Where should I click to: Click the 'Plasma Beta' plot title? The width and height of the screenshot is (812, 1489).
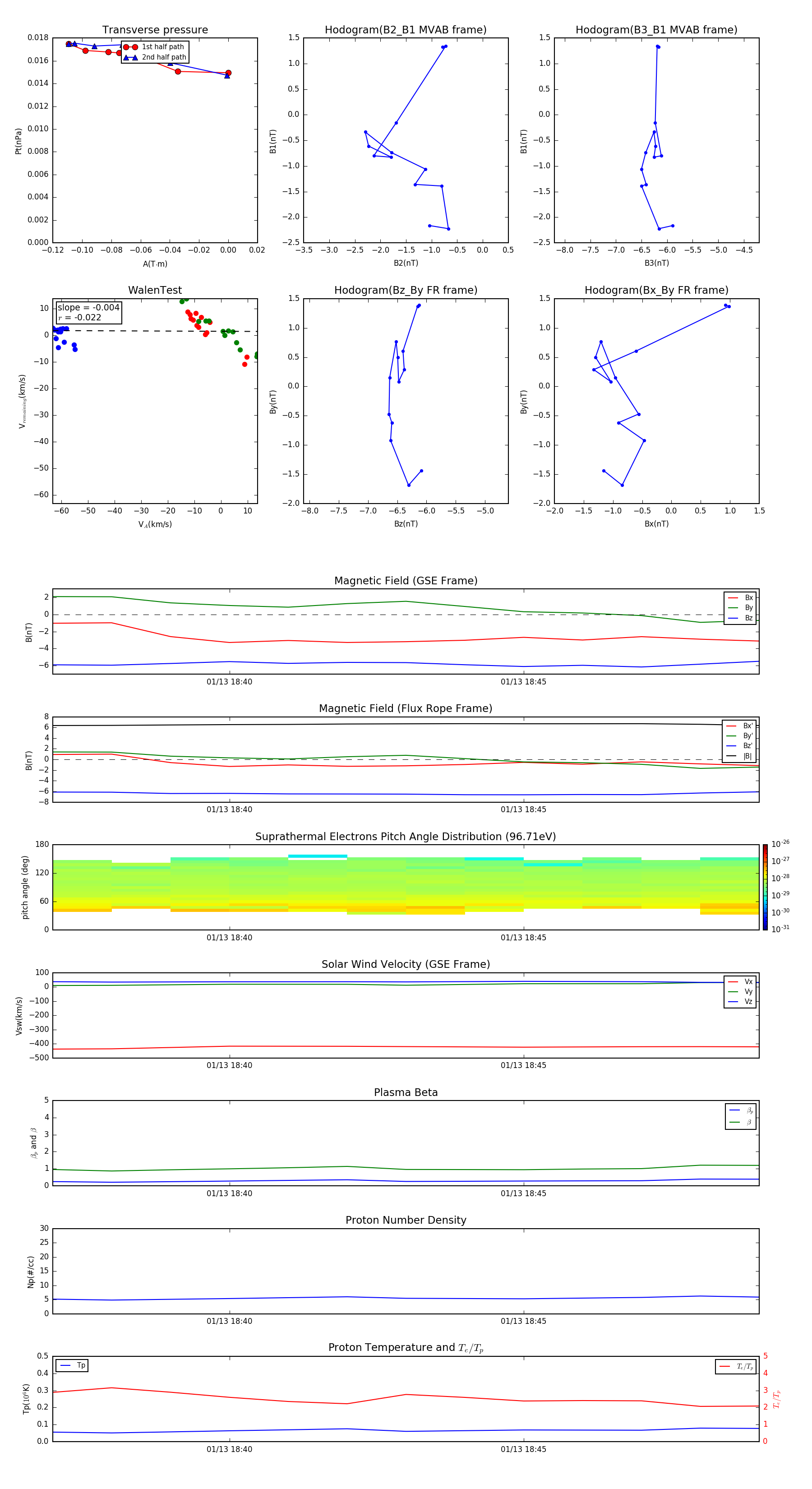coord(406,1093)
